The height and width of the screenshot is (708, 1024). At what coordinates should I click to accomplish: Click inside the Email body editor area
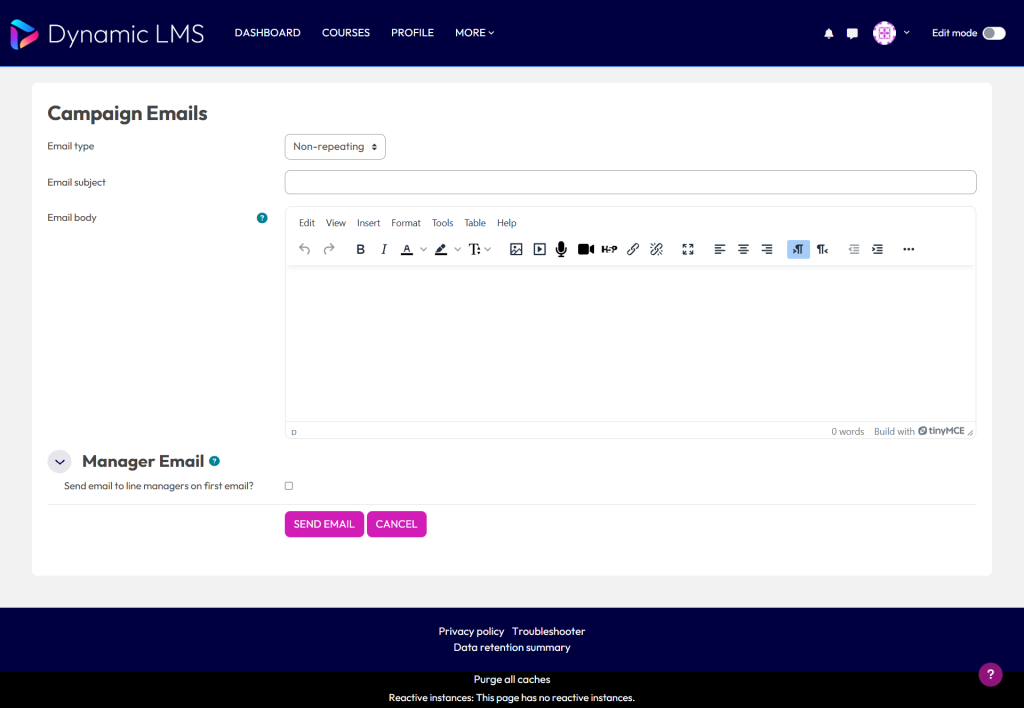click(630, 343)
